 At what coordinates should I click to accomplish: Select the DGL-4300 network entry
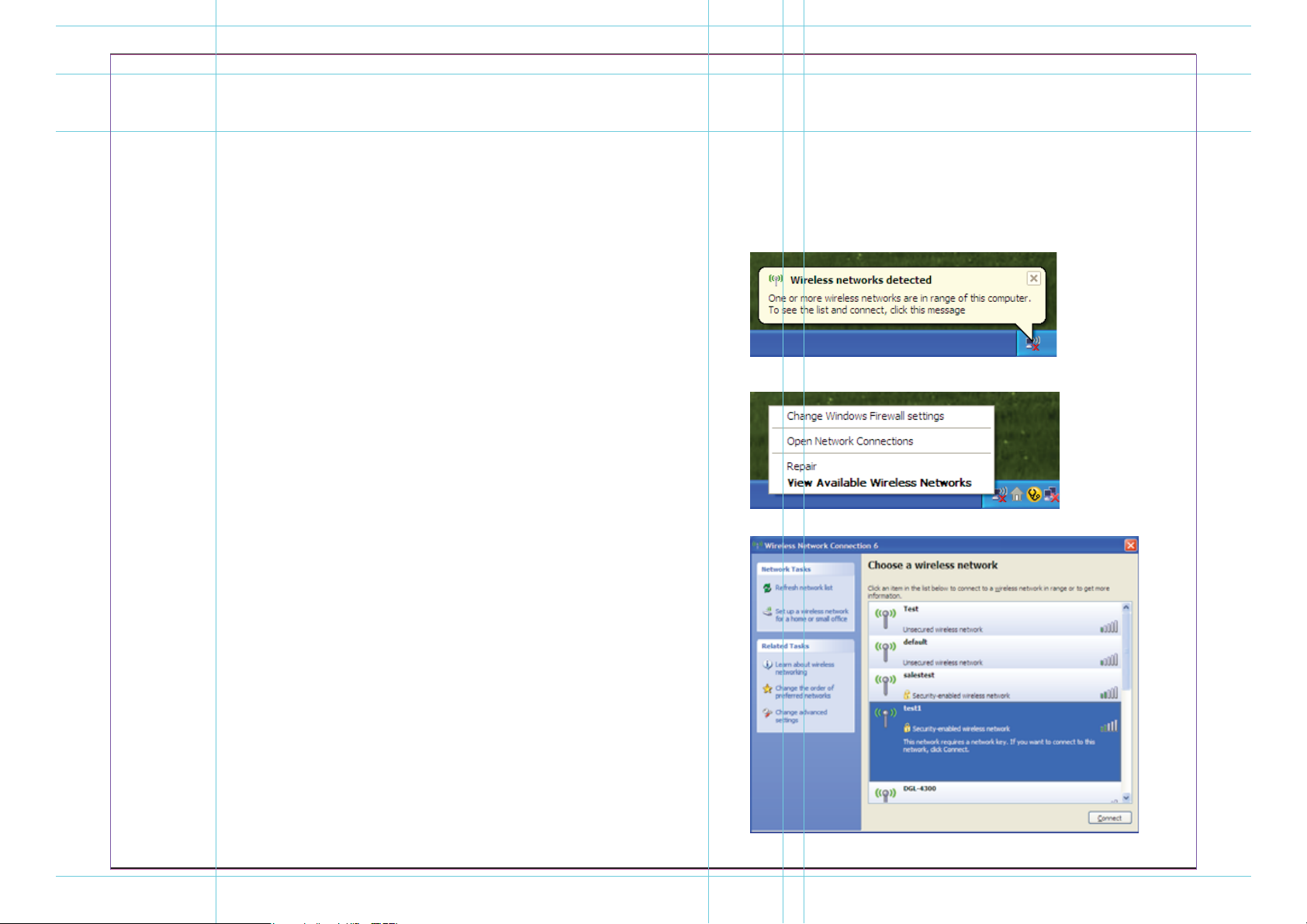point(994,793)
